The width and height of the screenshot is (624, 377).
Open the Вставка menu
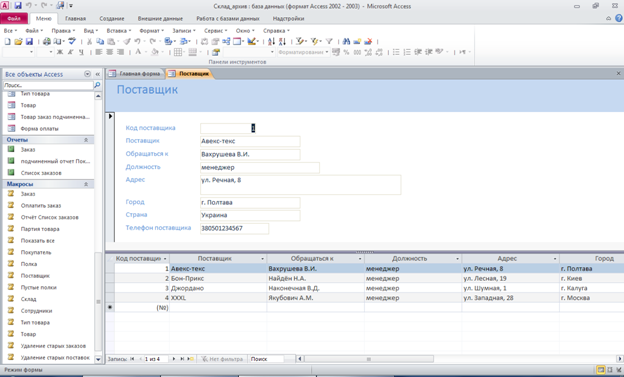(119, 31)
